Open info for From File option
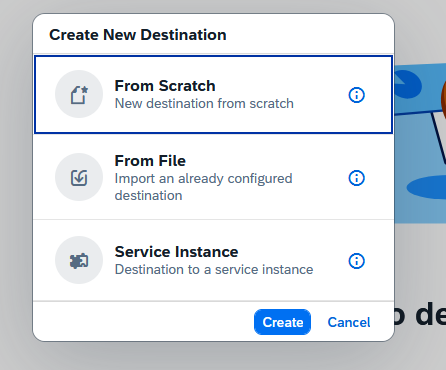Image resolution: width=446 pixels, height=370 pixels. [356, 178]
